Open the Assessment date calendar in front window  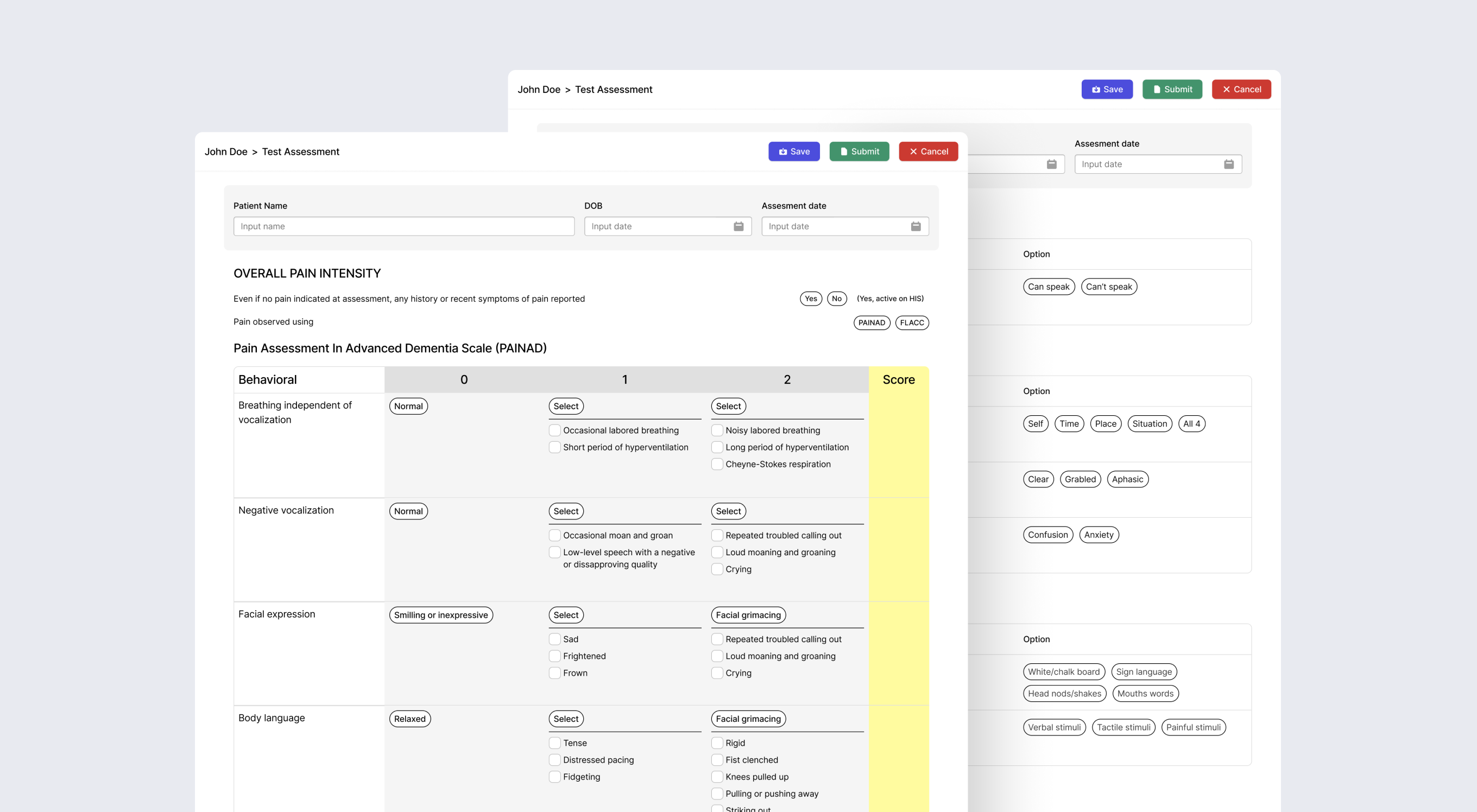(x=916, y=226)
